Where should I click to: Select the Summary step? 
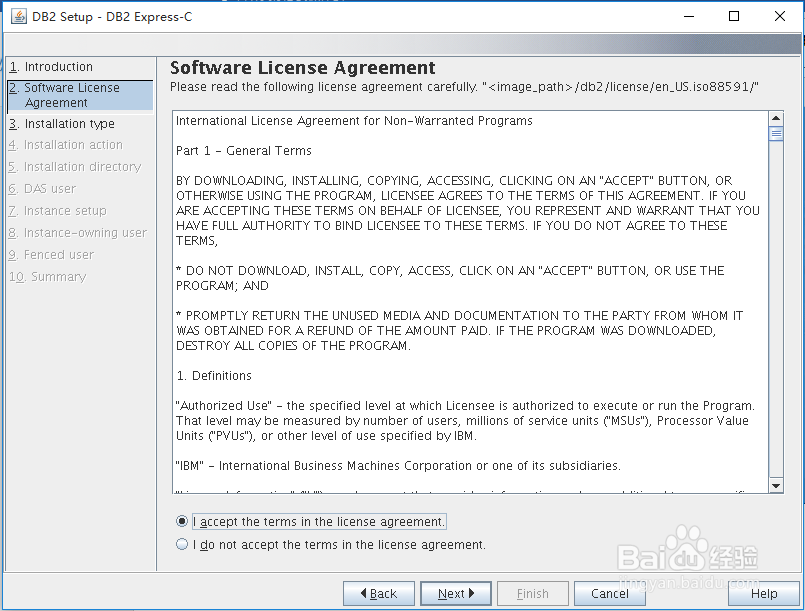48,277
